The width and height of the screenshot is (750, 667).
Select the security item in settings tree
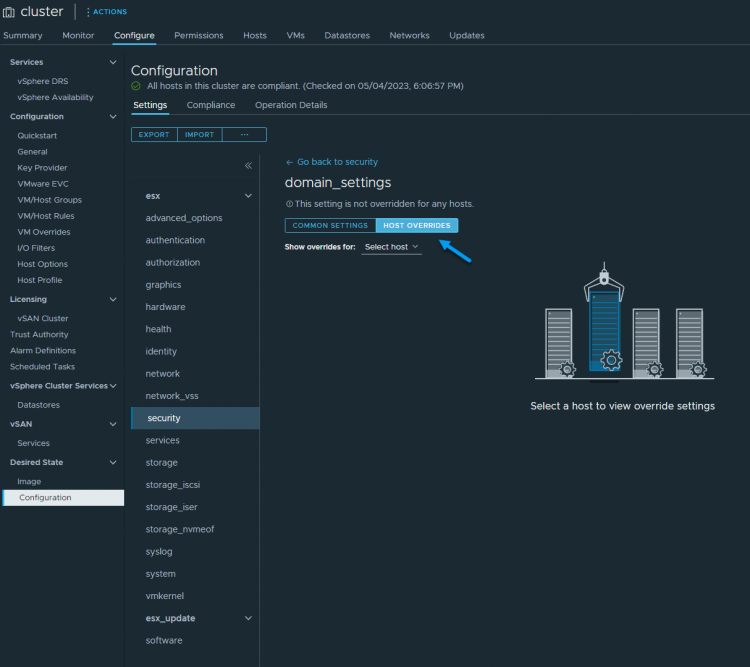point(196,418)
